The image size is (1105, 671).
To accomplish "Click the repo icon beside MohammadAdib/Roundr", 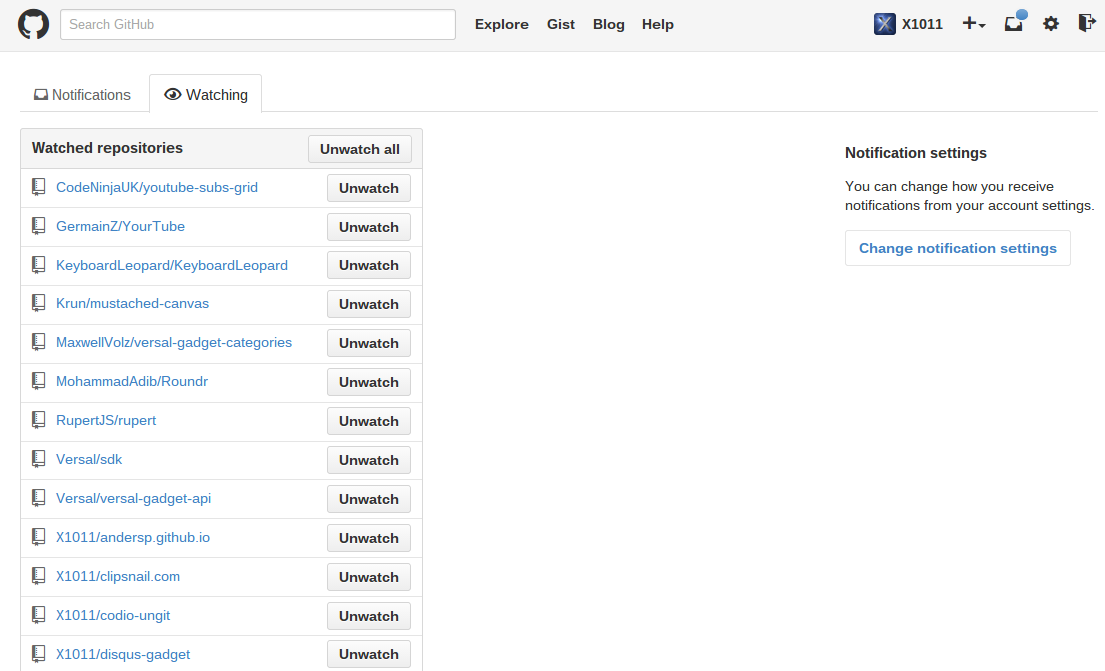I will click(39, 381).
